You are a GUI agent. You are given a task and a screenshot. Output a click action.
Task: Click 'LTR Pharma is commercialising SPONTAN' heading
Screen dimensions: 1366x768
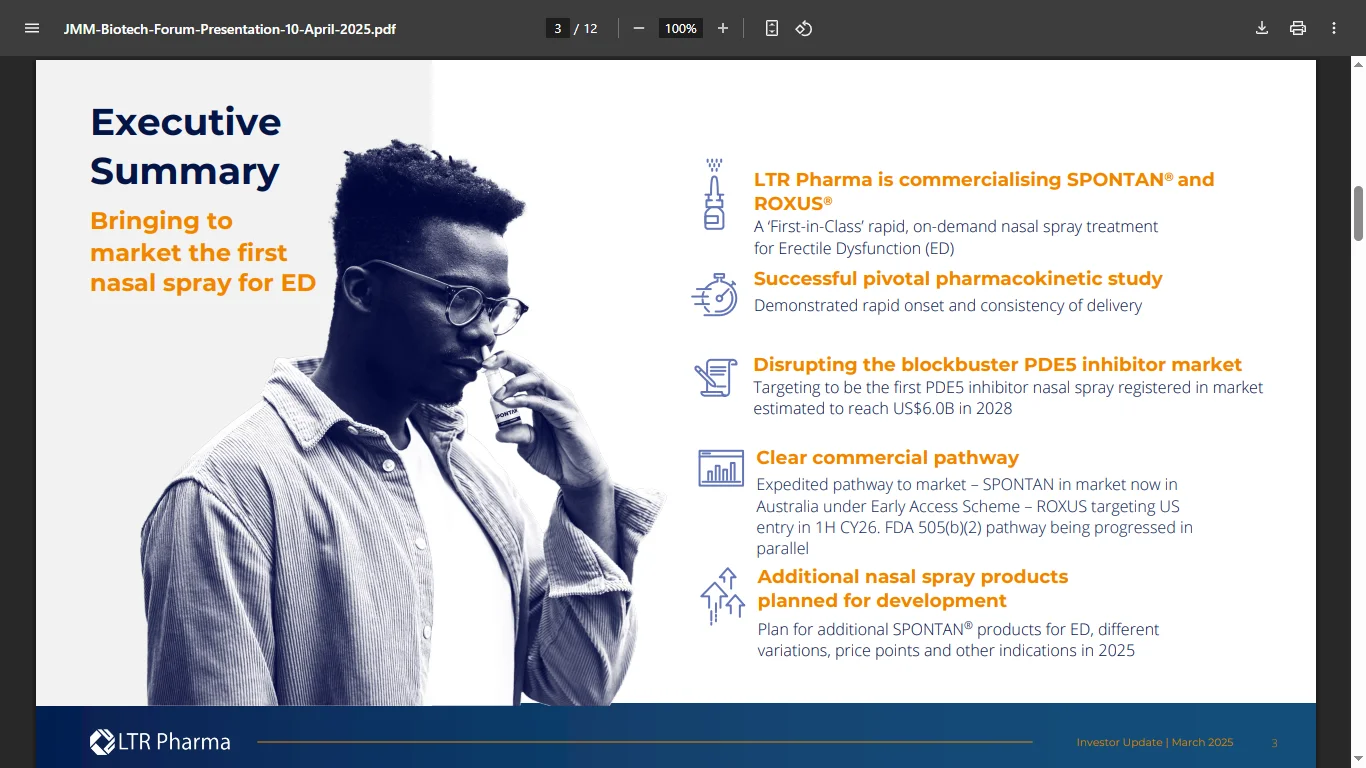coord(984,191)
